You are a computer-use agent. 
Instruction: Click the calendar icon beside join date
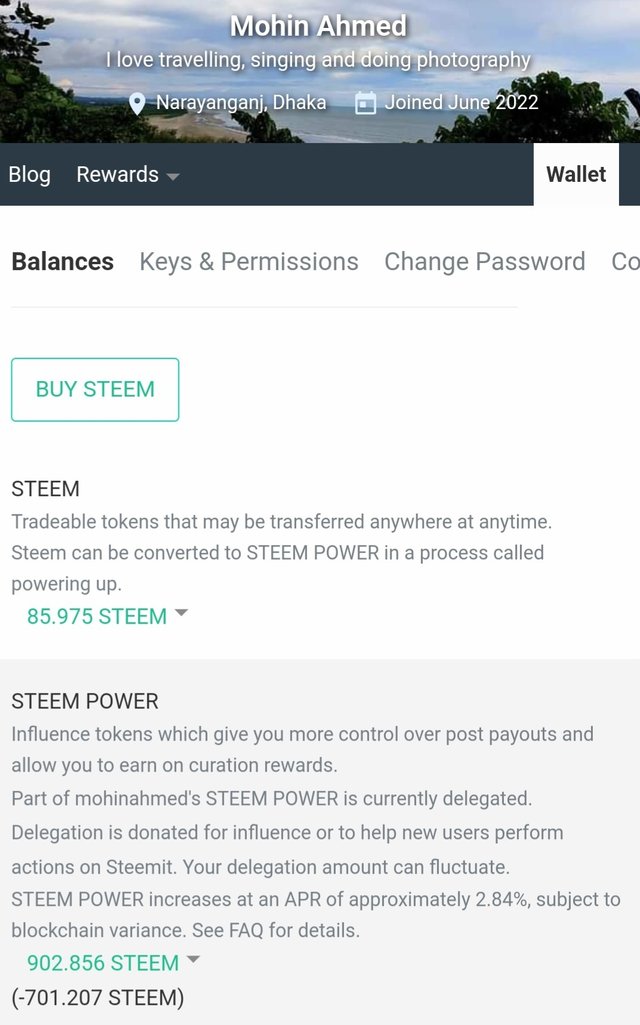(x=366, y=103)
